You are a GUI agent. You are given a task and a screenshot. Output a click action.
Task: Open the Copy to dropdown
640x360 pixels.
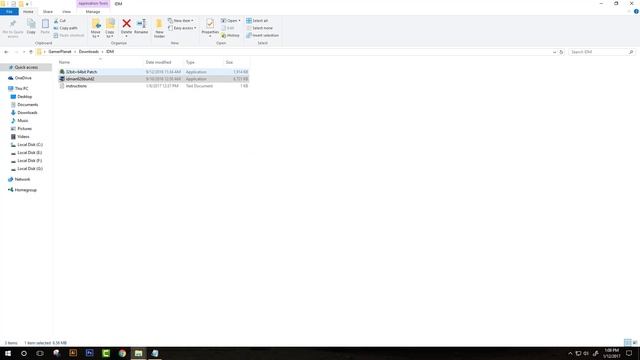tap(110, 34)
